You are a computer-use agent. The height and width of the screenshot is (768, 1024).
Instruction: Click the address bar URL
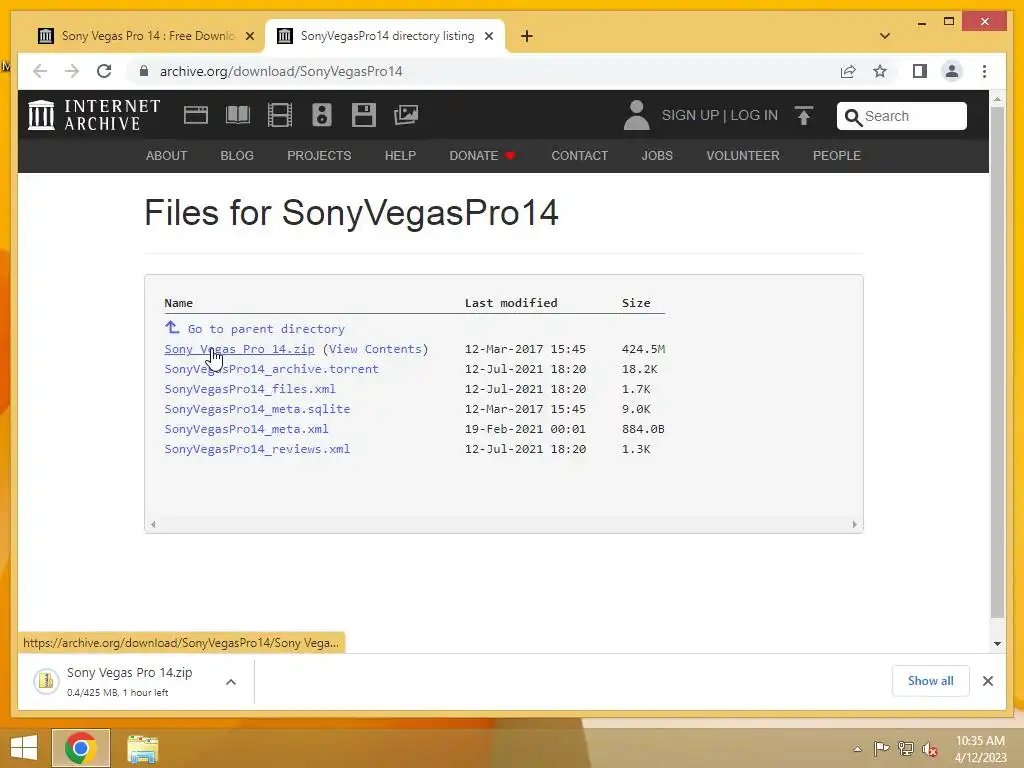[x=281, y=71]
